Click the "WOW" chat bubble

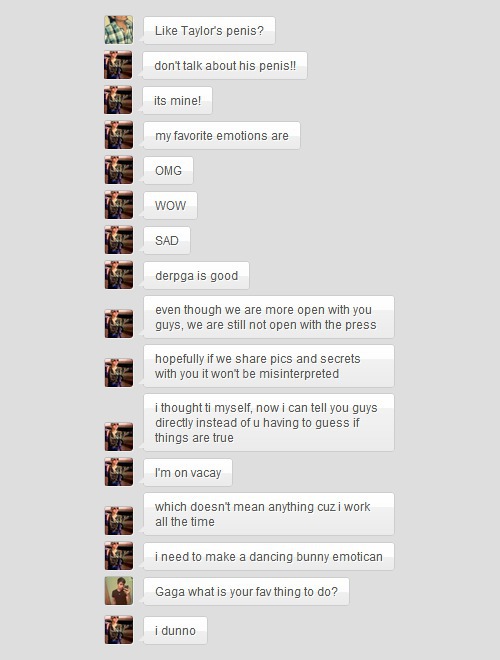pyautogui.click(x=170, y=205)
